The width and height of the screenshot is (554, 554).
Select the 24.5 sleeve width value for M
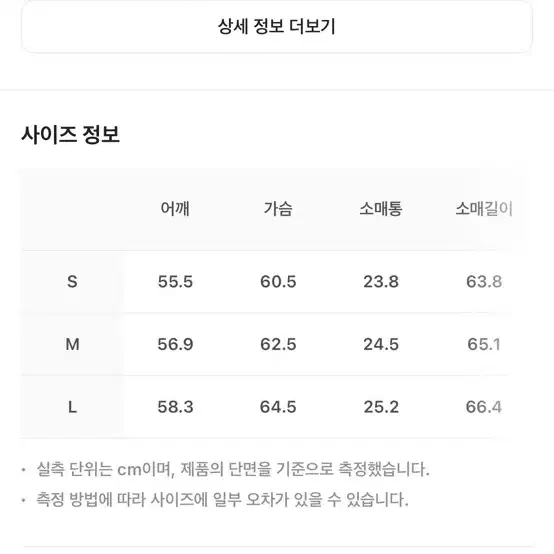pyautogui.click(x=381, y=344)
